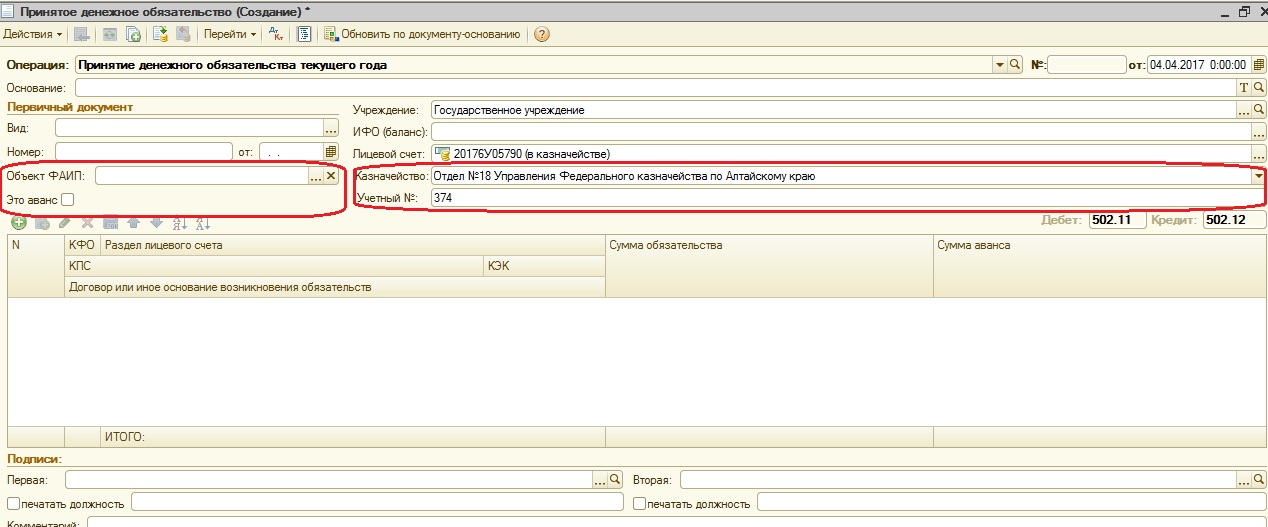Open the Действия menu
Image resolution: width=1268 pixels, height=527 pixels.
point(33,34)
